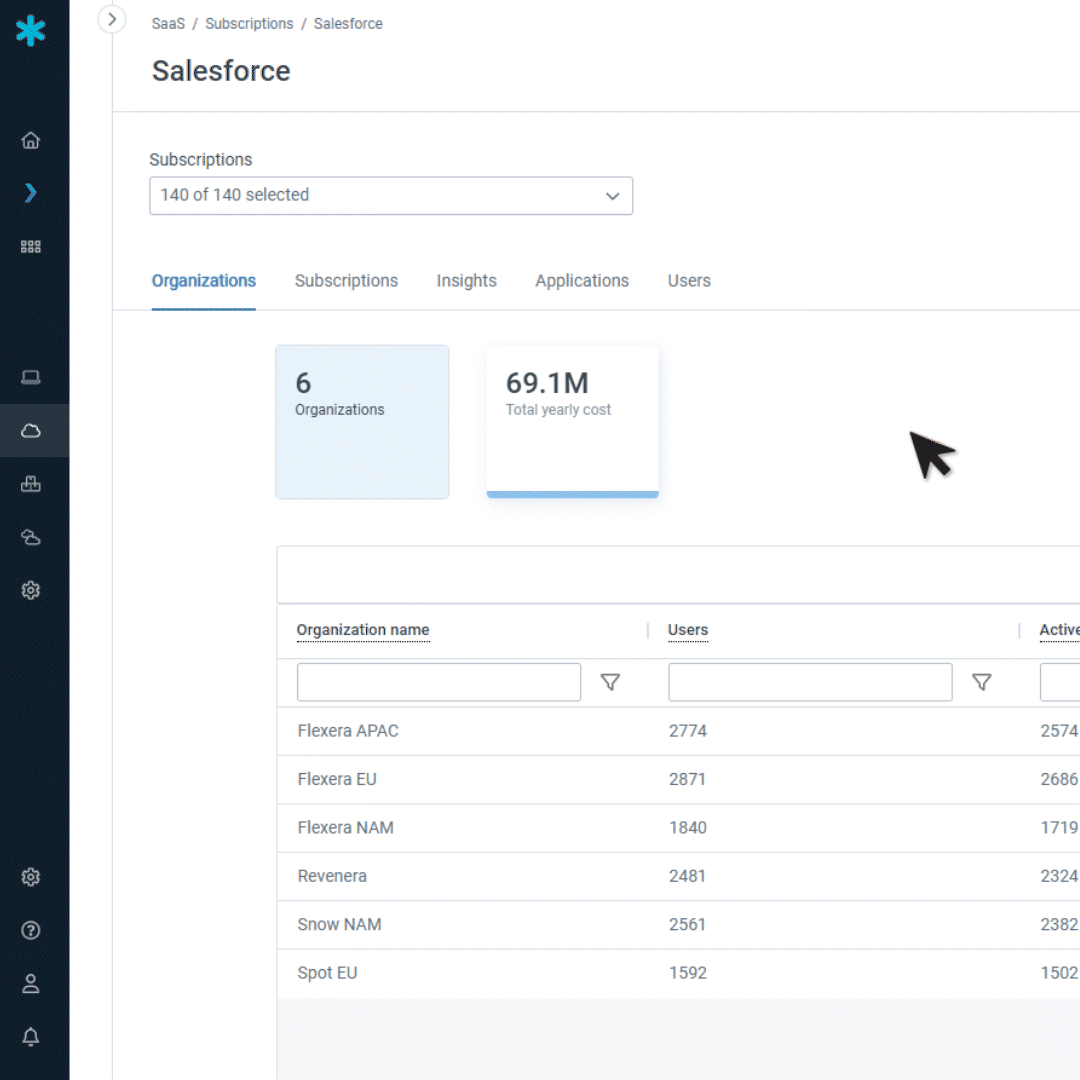Click the SaaS breadcrumb link
This screenshot has height=1080, width=1080.
(168, 24)
